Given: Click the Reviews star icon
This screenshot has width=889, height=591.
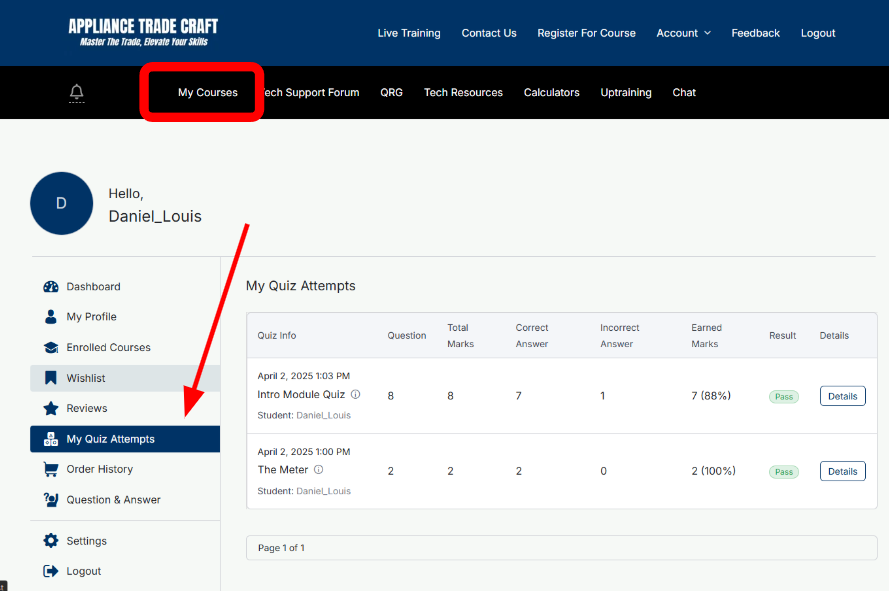Looking at the screenshot, I should [51, 408].
